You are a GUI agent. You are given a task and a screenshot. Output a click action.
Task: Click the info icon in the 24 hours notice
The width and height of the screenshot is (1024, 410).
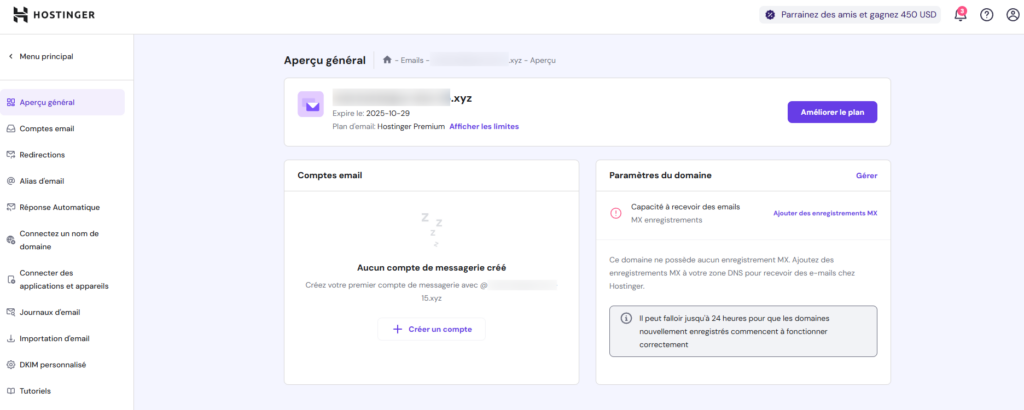pos(626,319)
